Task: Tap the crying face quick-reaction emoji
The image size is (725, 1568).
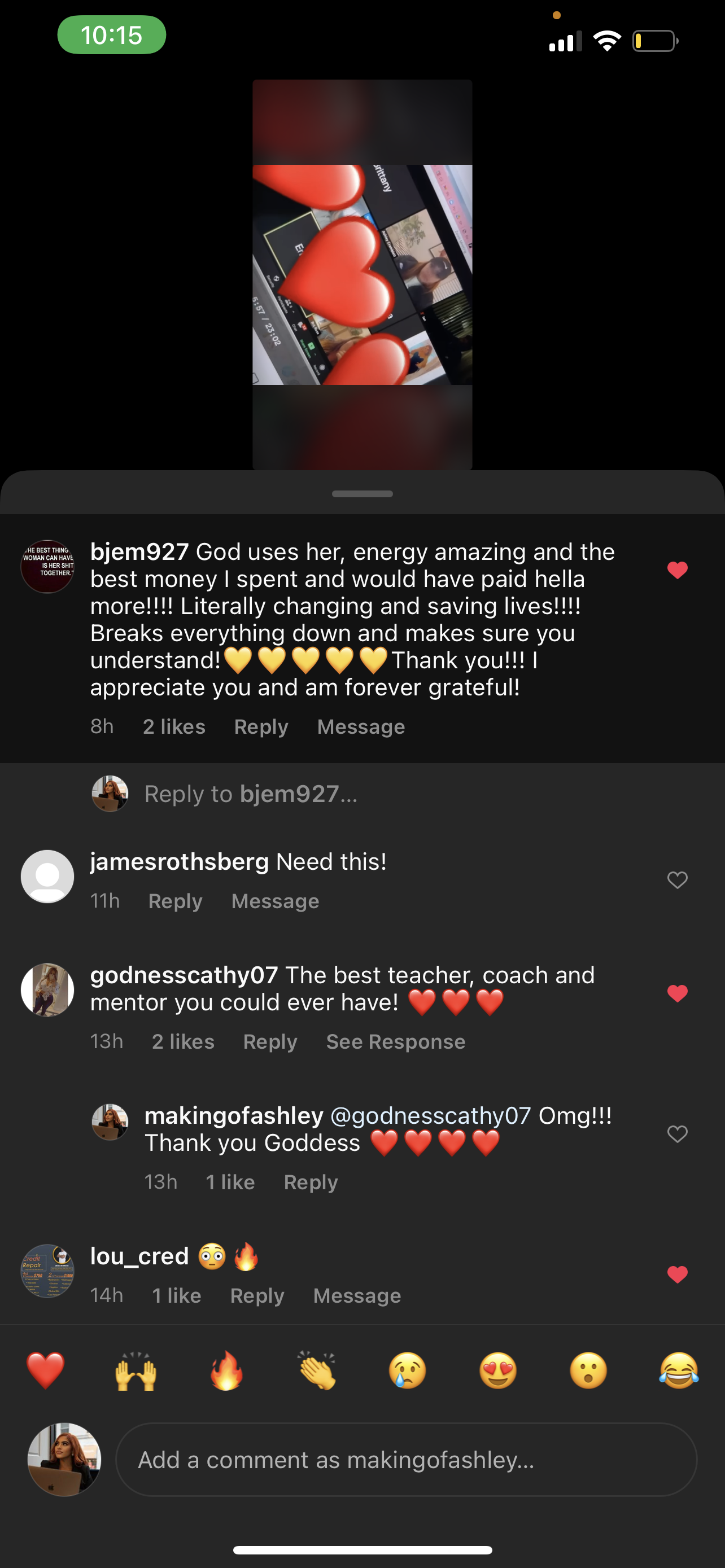Action: tap(407, 1371)
